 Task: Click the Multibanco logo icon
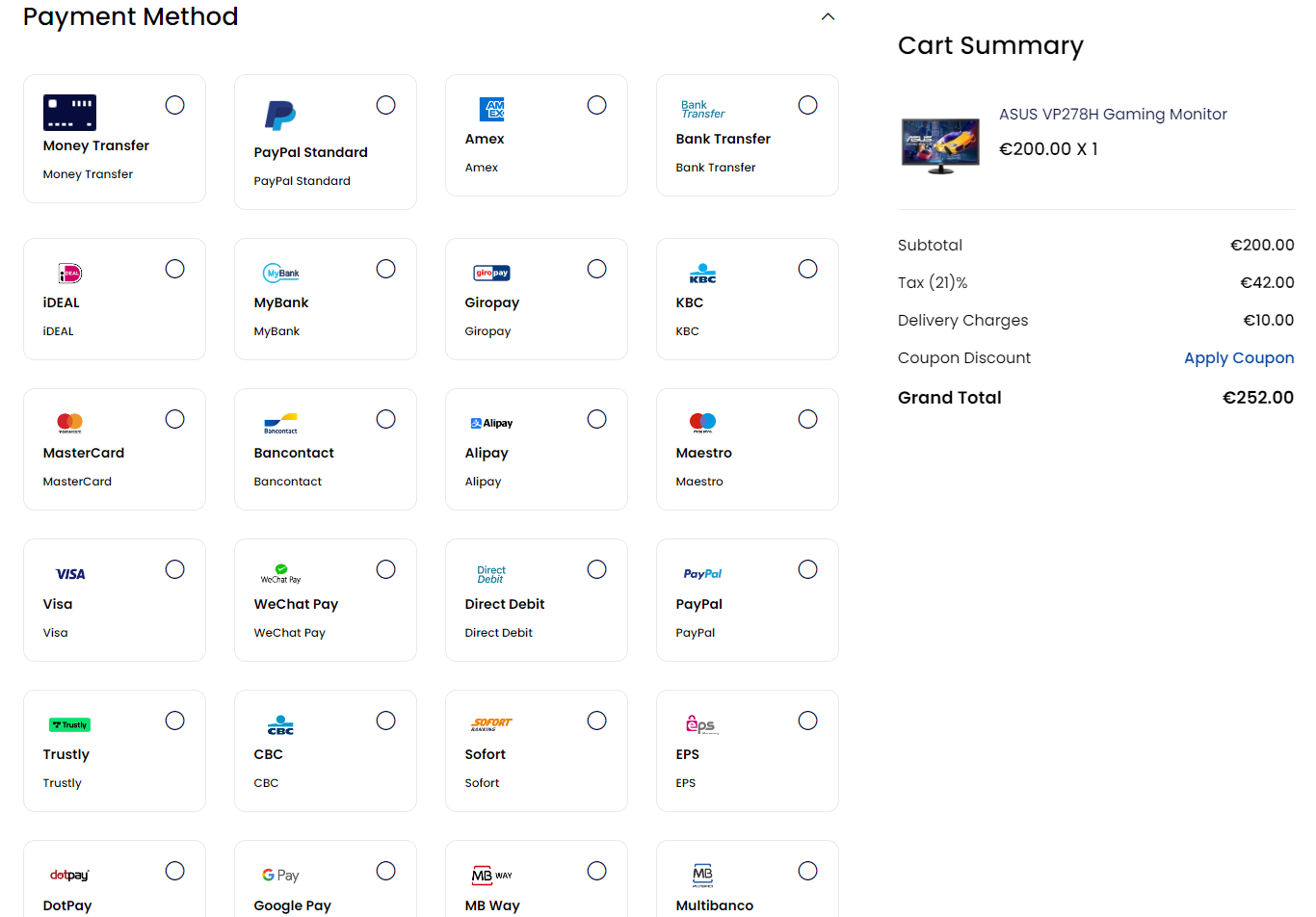703,876
